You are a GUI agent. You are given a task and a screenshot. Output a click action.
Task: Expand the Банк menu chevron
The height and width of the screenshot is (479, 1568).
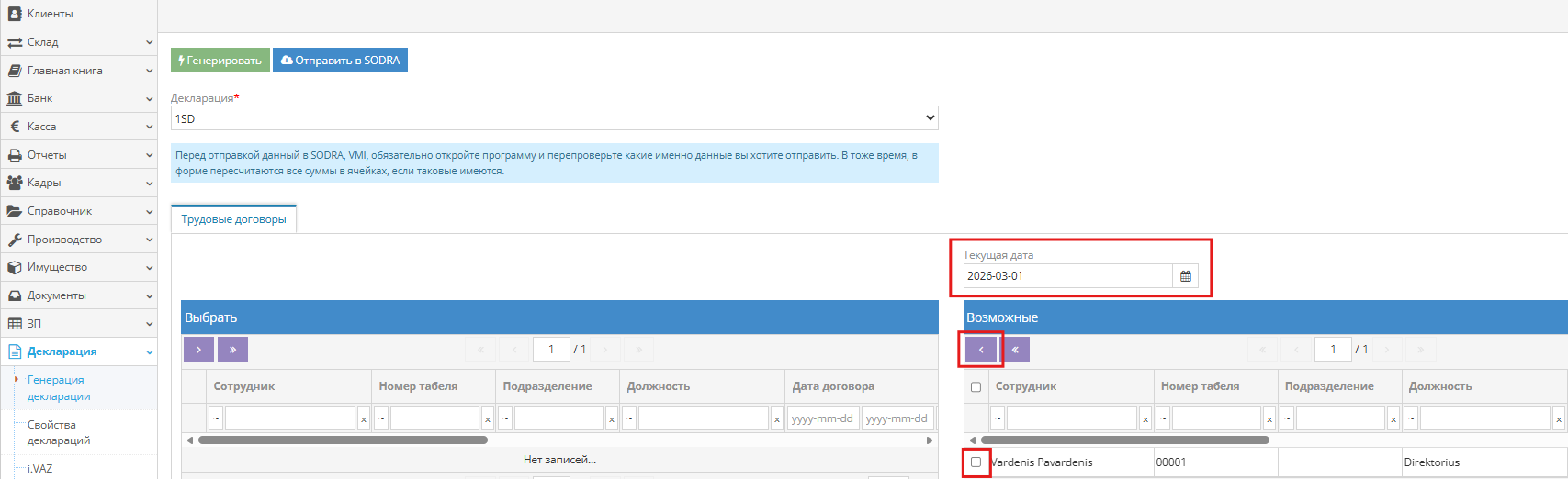click(149, 98)
